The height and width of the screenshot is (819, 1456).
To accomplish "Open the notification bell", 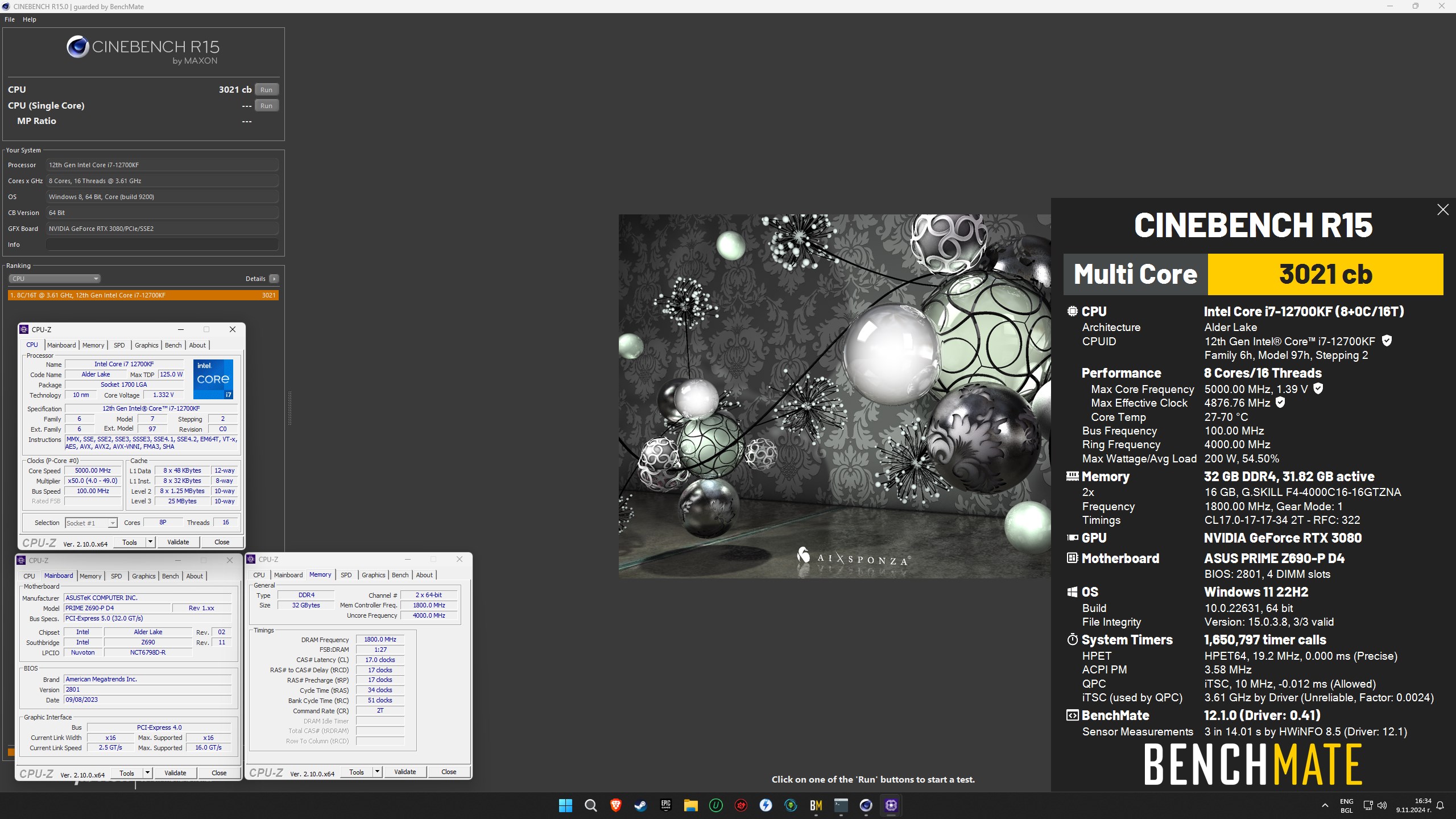I will (x=1440, y=805).
